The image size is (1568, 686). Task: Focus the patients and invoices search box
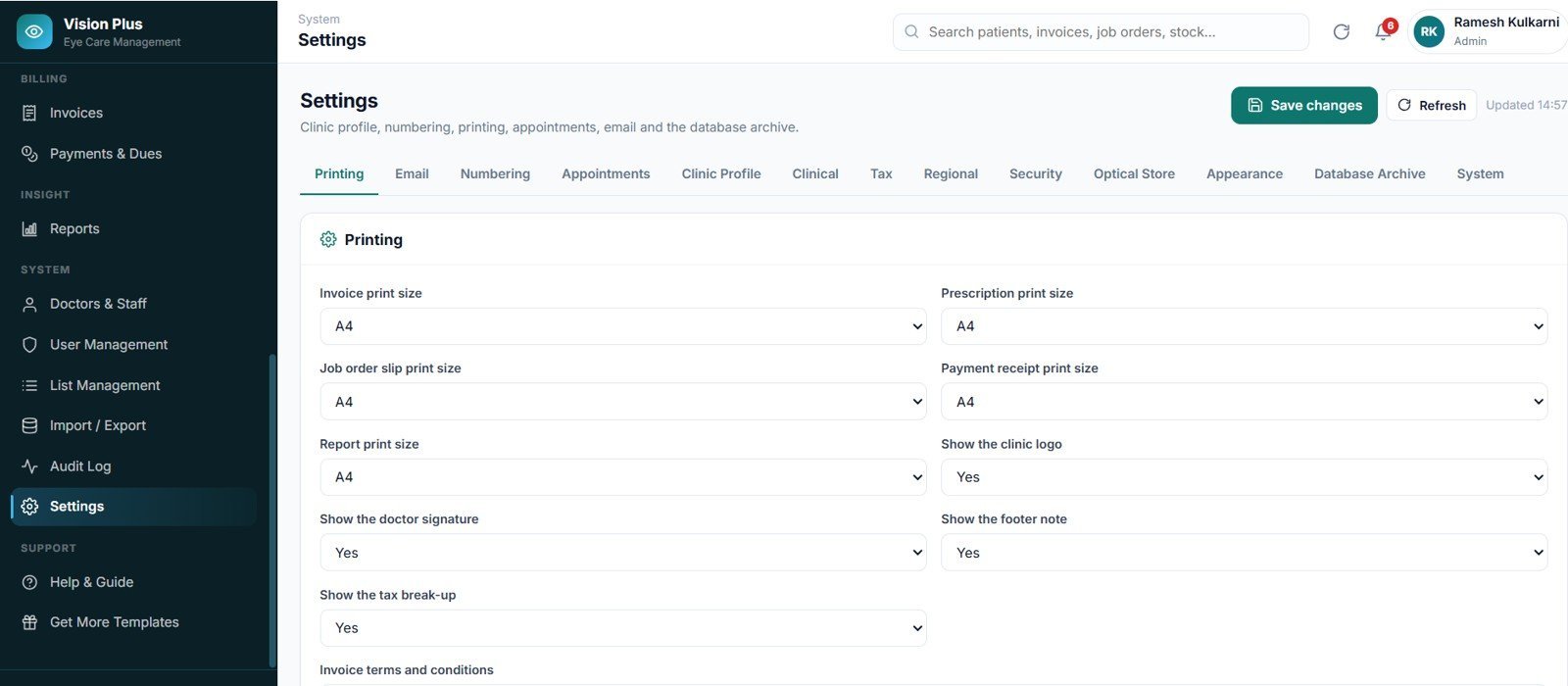point(1101,32)
